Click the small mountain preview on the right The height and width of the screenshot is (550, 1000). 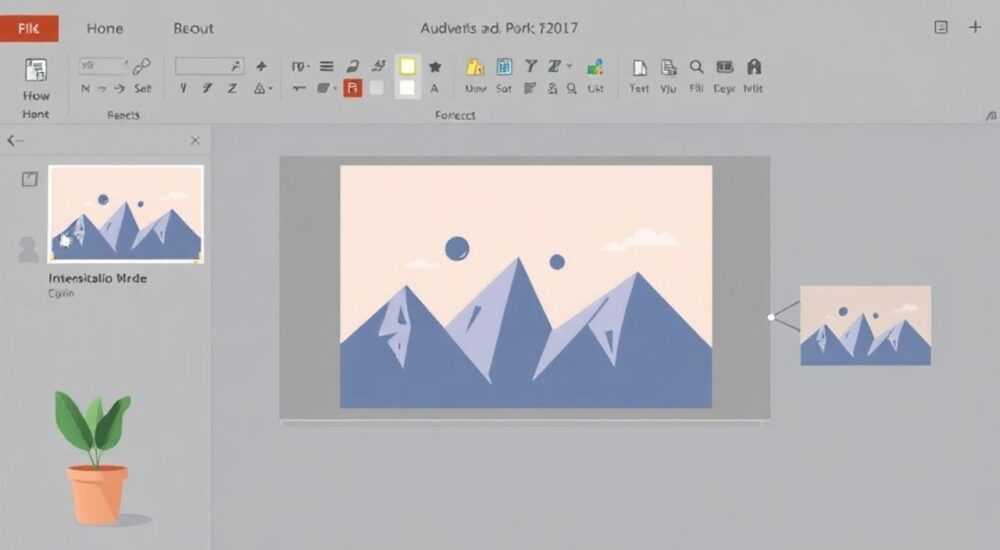(865, 325)
